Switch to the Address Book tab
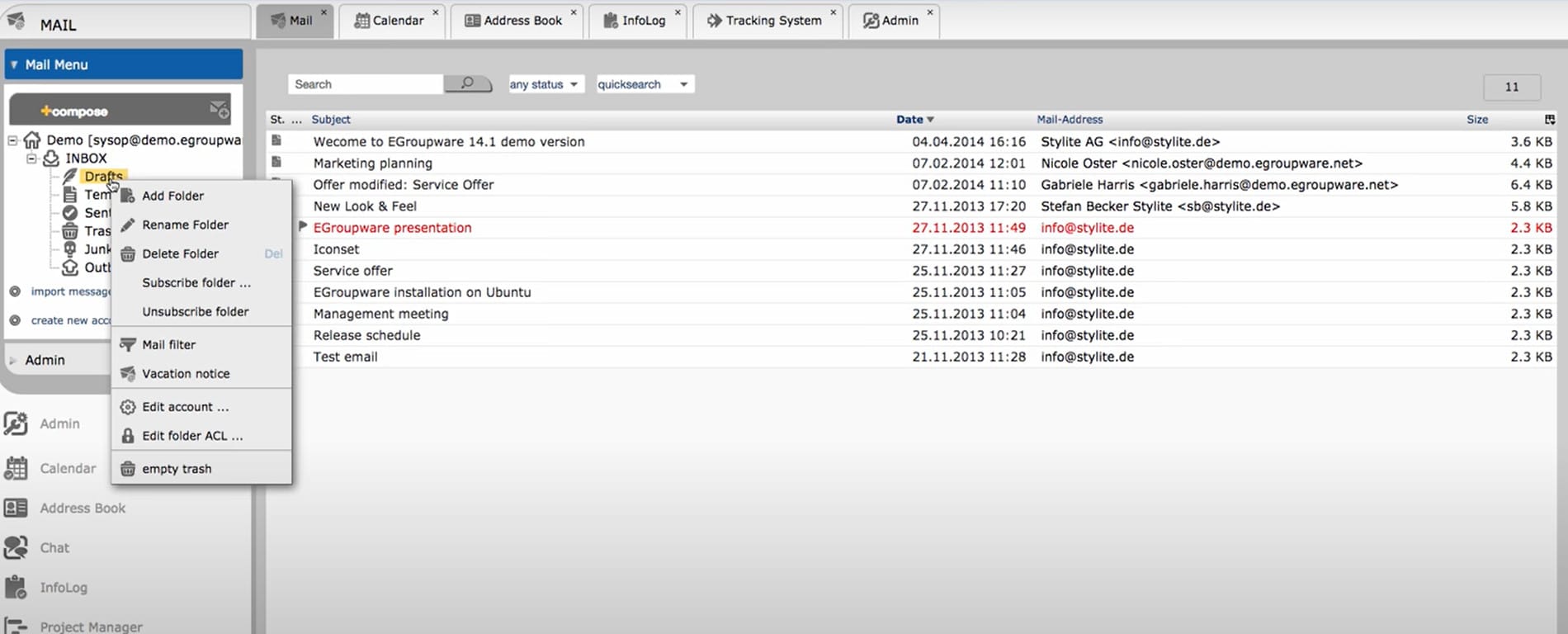1568x634 pixels. coord(515,21)
